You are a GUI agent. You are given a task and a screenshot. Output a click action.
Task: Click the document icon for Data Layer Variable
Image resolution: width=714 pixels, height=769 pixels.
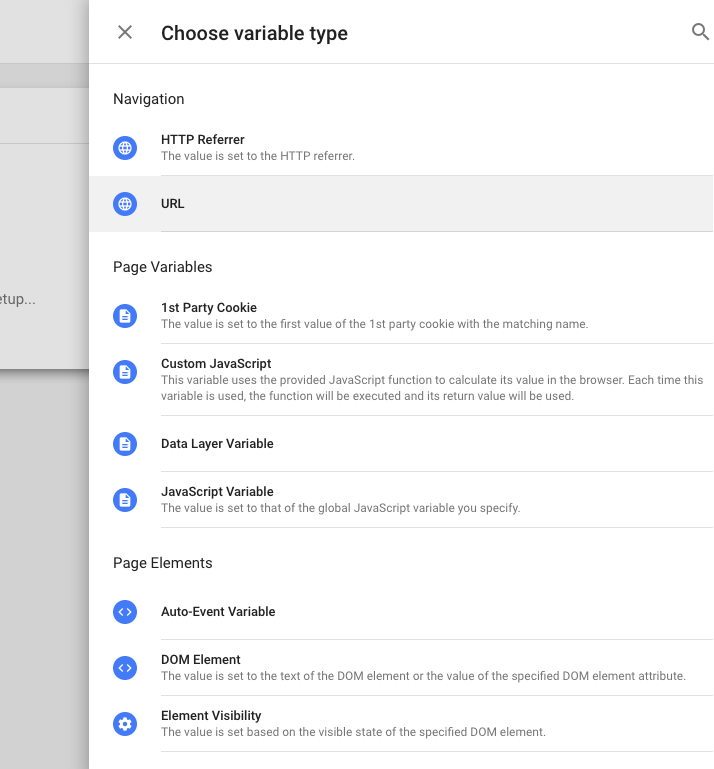coord(125,444)
